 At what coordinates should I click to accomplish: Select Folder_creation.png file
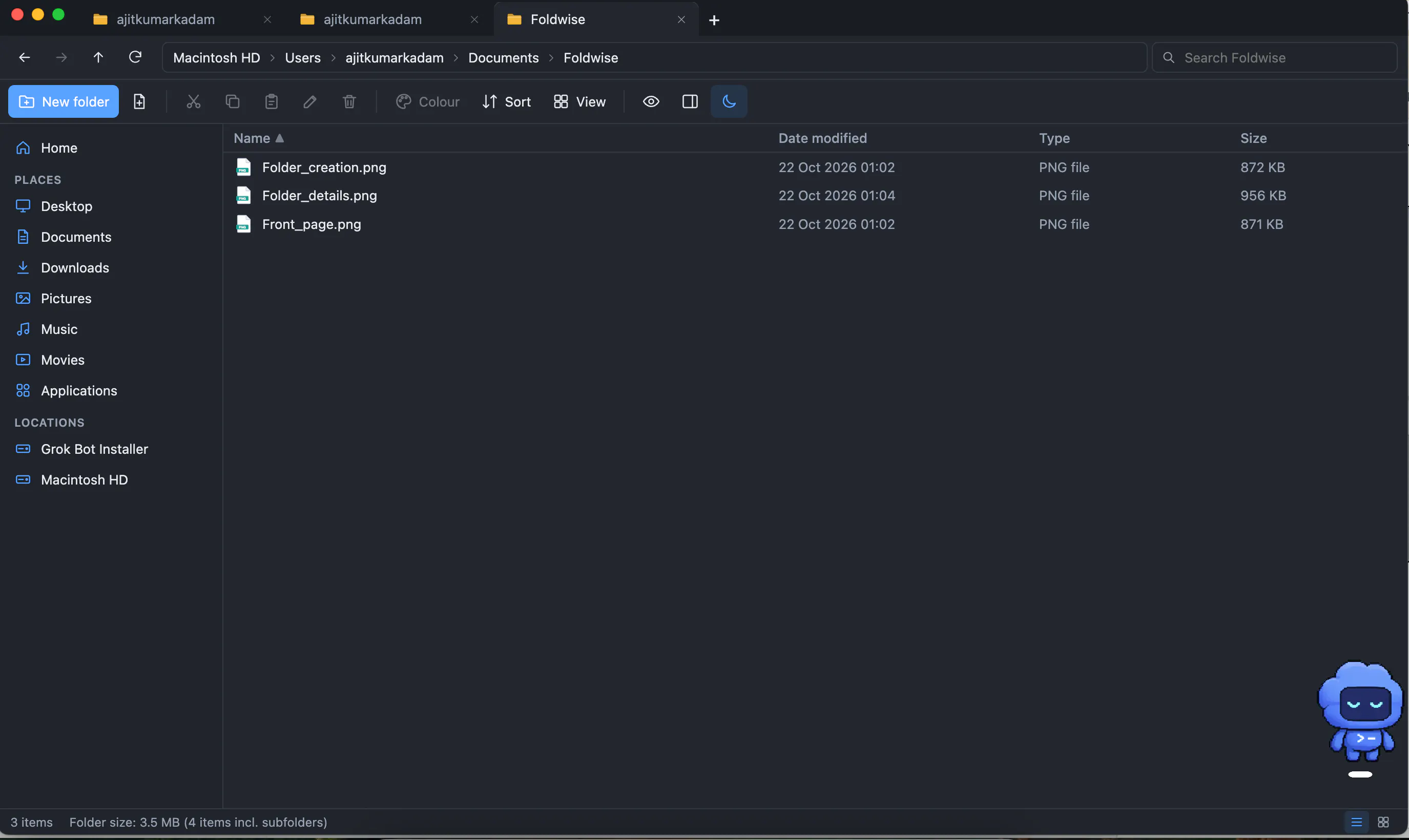click(814, 167)
